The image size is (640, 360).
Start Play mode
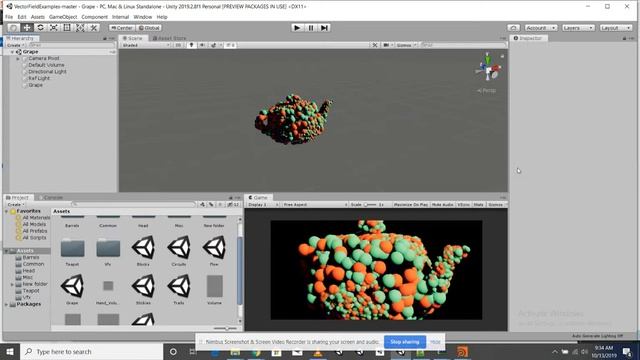297,27
